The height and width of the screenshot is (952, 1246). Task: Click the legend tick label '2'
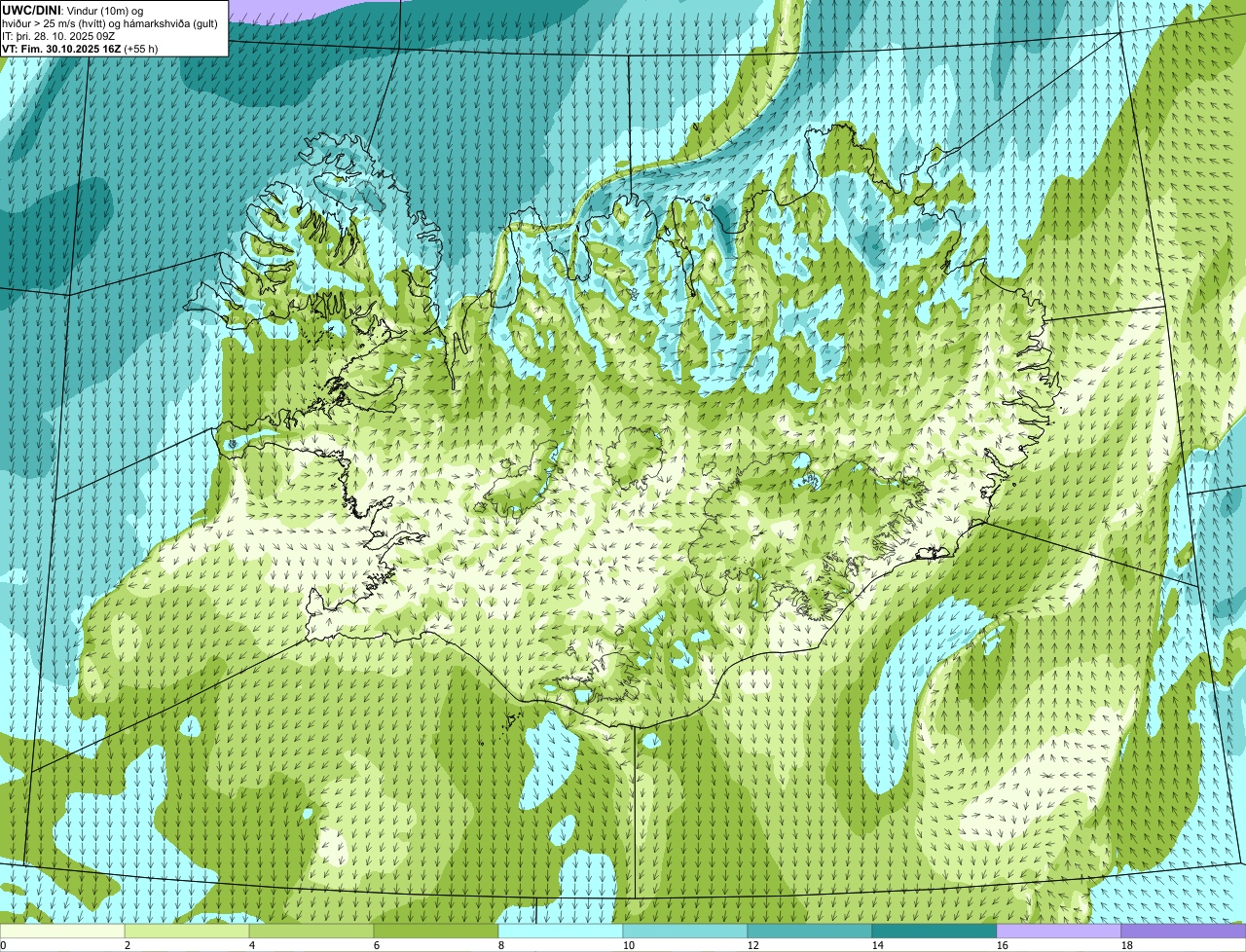(128, 945)
